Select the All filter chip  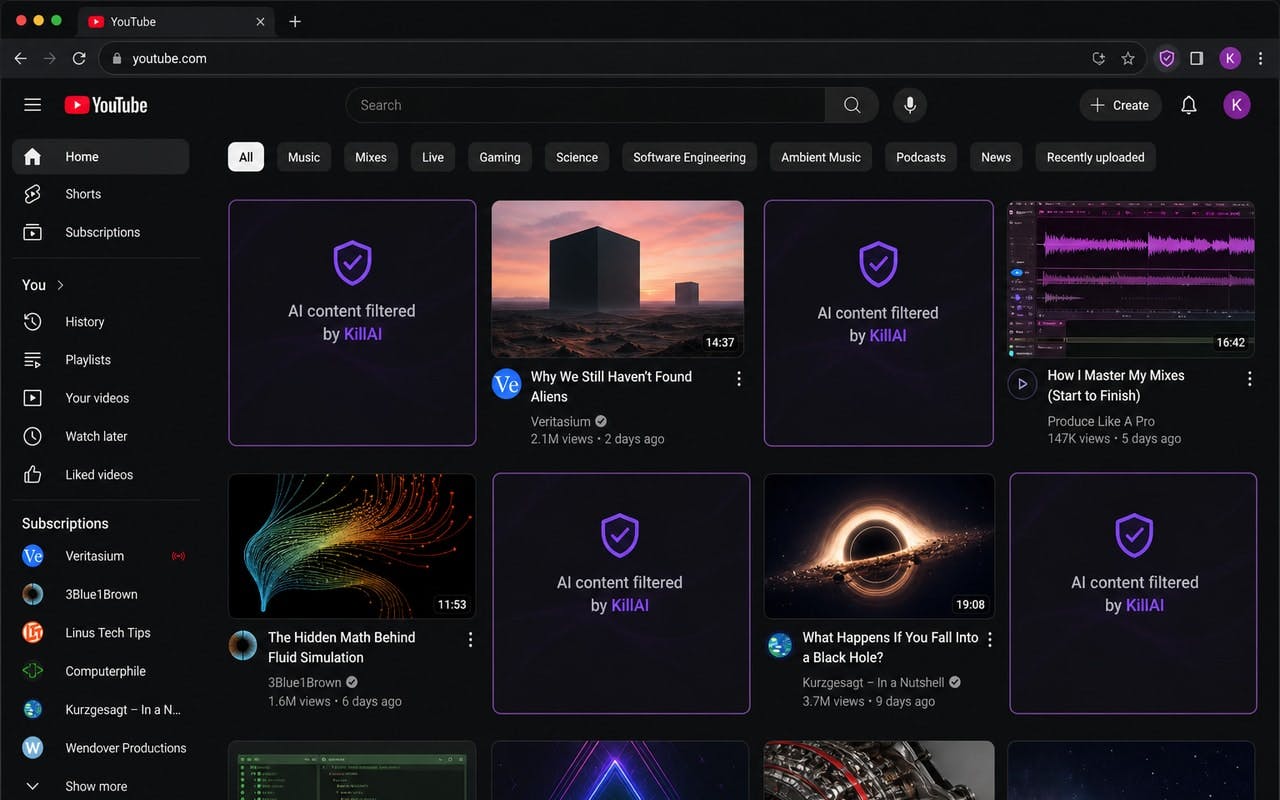point(246,157)
